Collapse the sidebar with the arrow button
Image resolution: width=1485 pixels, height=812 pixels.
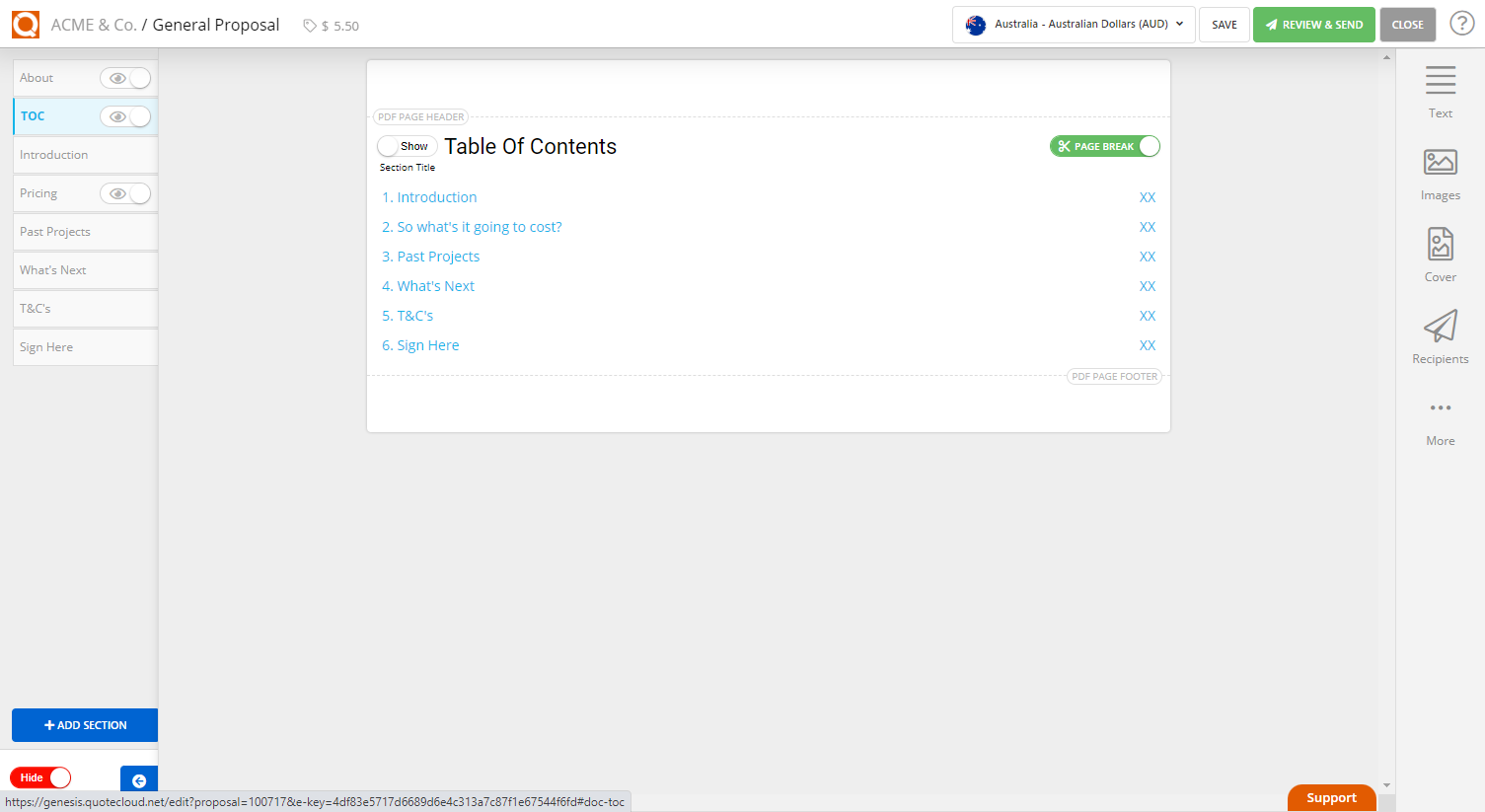pyautogui.click(x=138, y=778)
